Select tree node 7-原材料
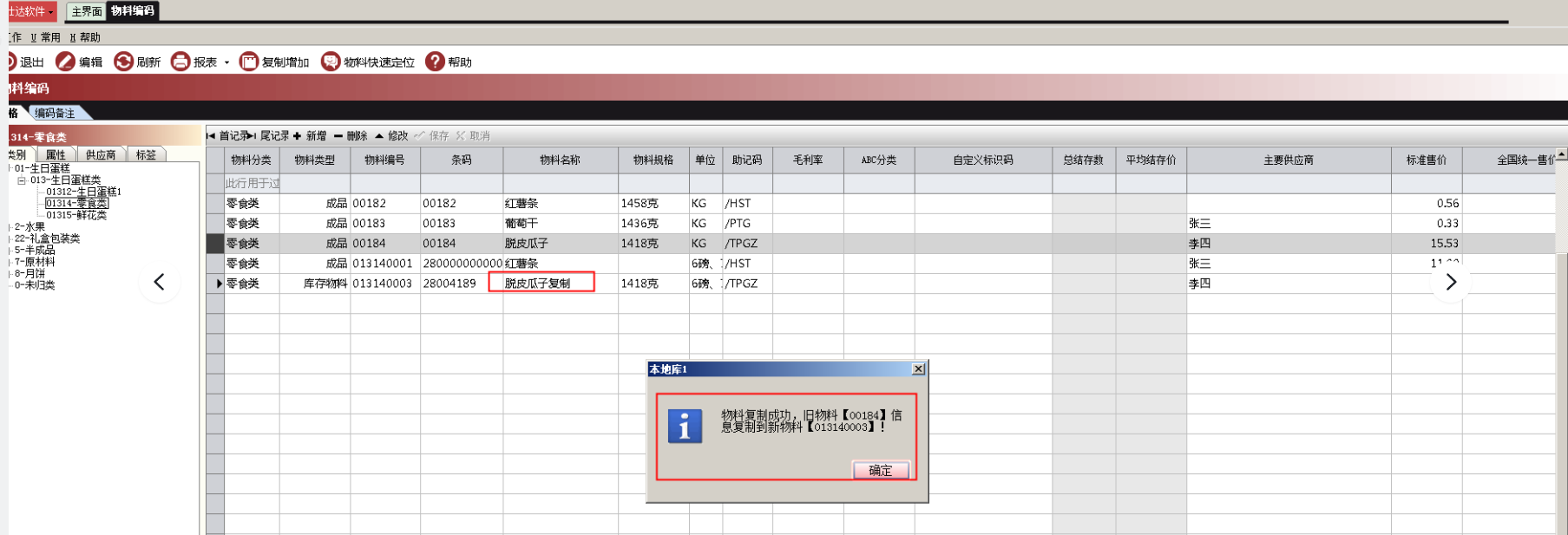Screen dimensions: 1568x535 35,262
